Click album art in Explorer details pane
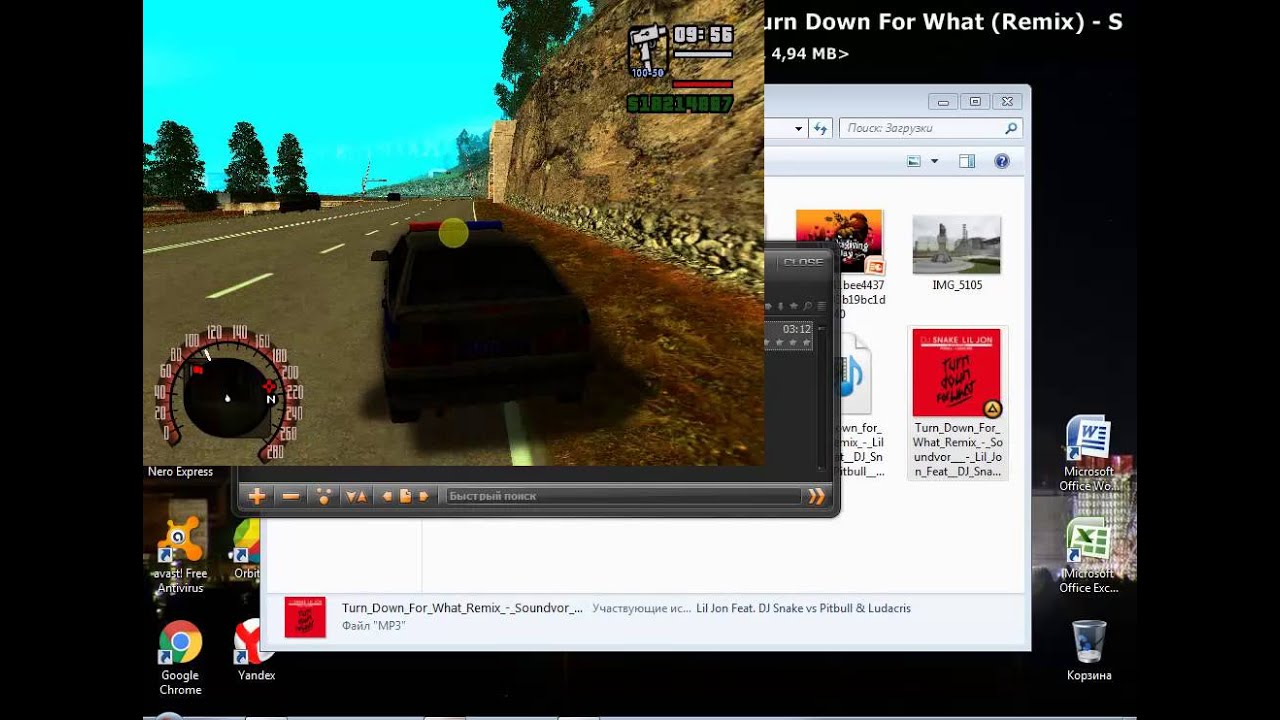Image resolution: width=1280 pixels, height=720 pixels. (x=305, y=617)
